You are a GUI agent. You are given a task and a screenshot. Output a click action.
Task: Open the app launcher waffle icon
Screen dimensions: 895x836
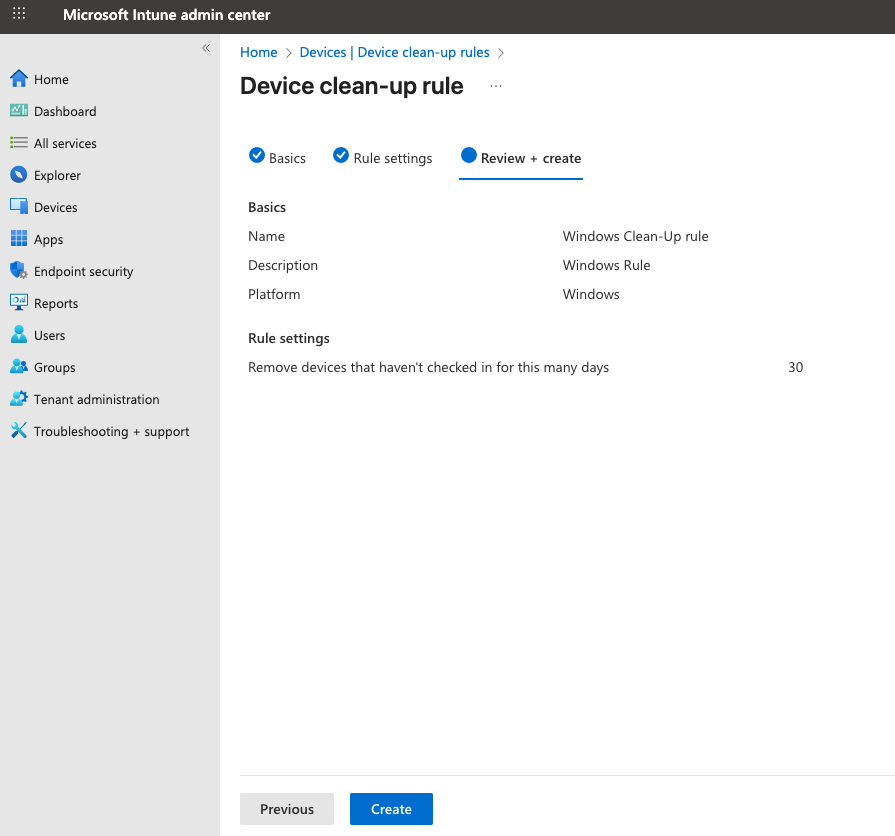coord(19,15)
